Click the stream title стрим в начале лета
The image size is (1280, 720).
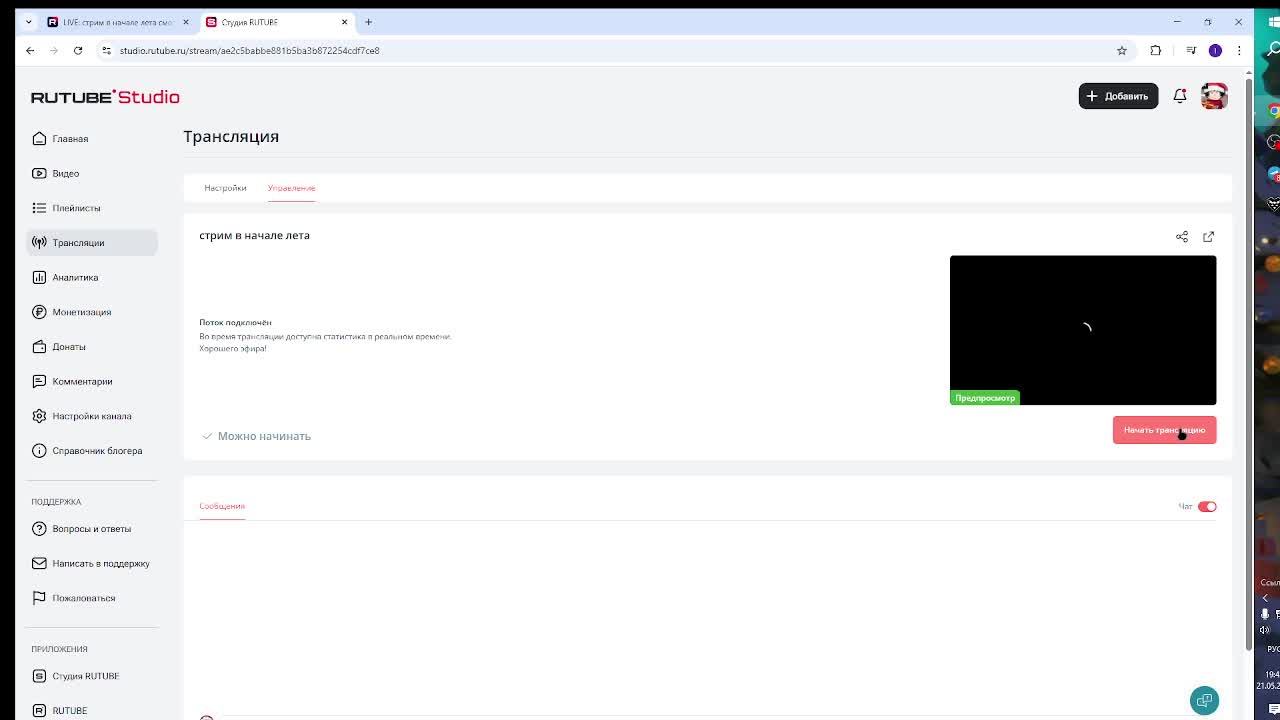[254, 235]
